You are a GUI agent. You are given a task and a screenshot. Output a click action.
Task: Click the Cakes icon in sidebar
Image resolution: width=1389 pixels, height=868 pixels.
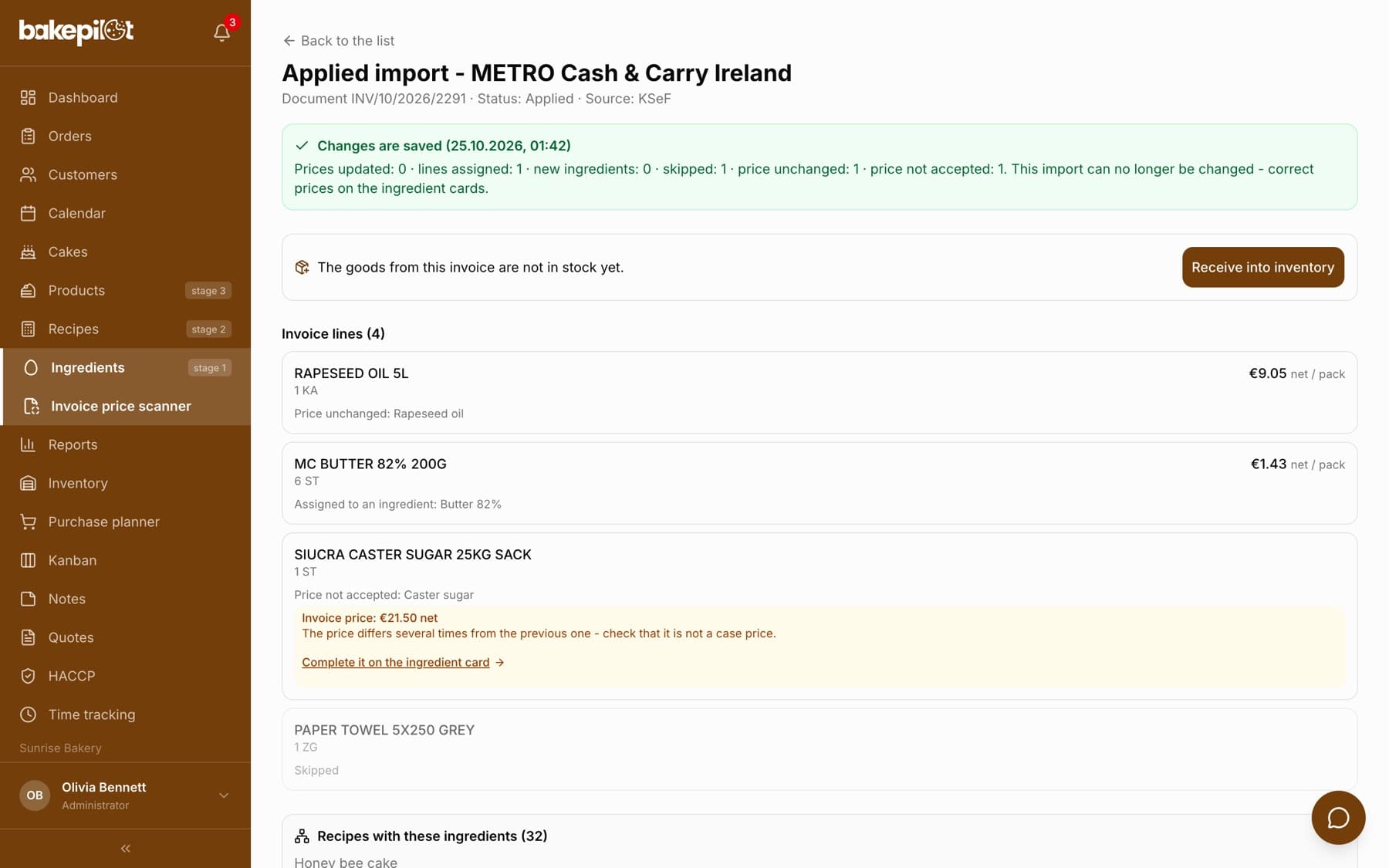pyautogui.click(x=28, y=252)
